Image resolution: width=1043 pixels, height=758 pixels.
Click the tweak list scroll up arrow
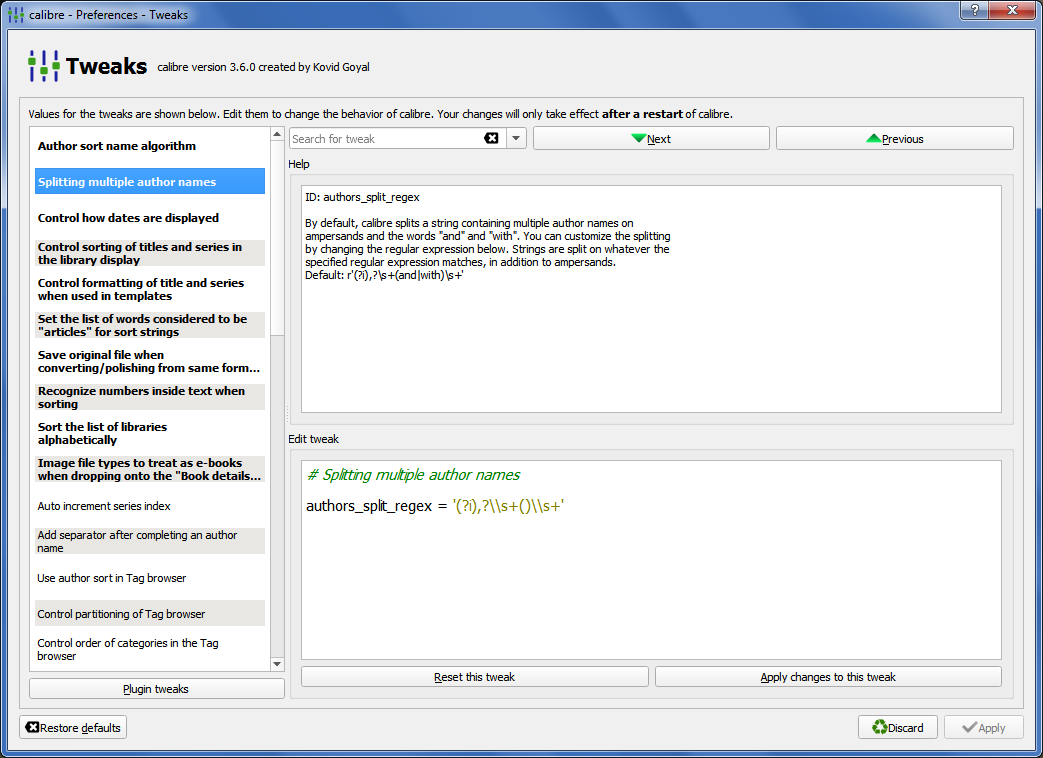[277, 134]
